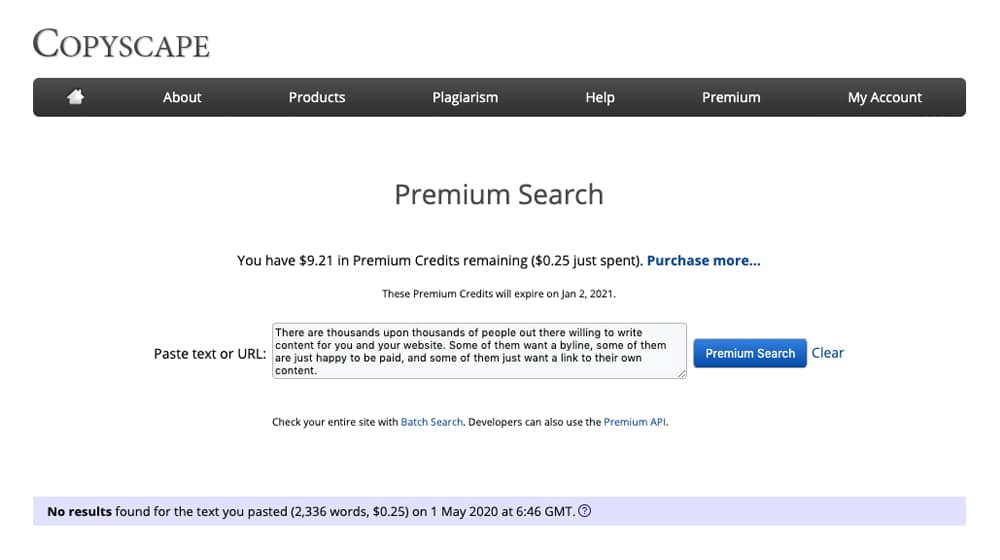The image size is (1000, 560).
Task: Go to the Plagiarism section
Action: (x=465, y=97)
